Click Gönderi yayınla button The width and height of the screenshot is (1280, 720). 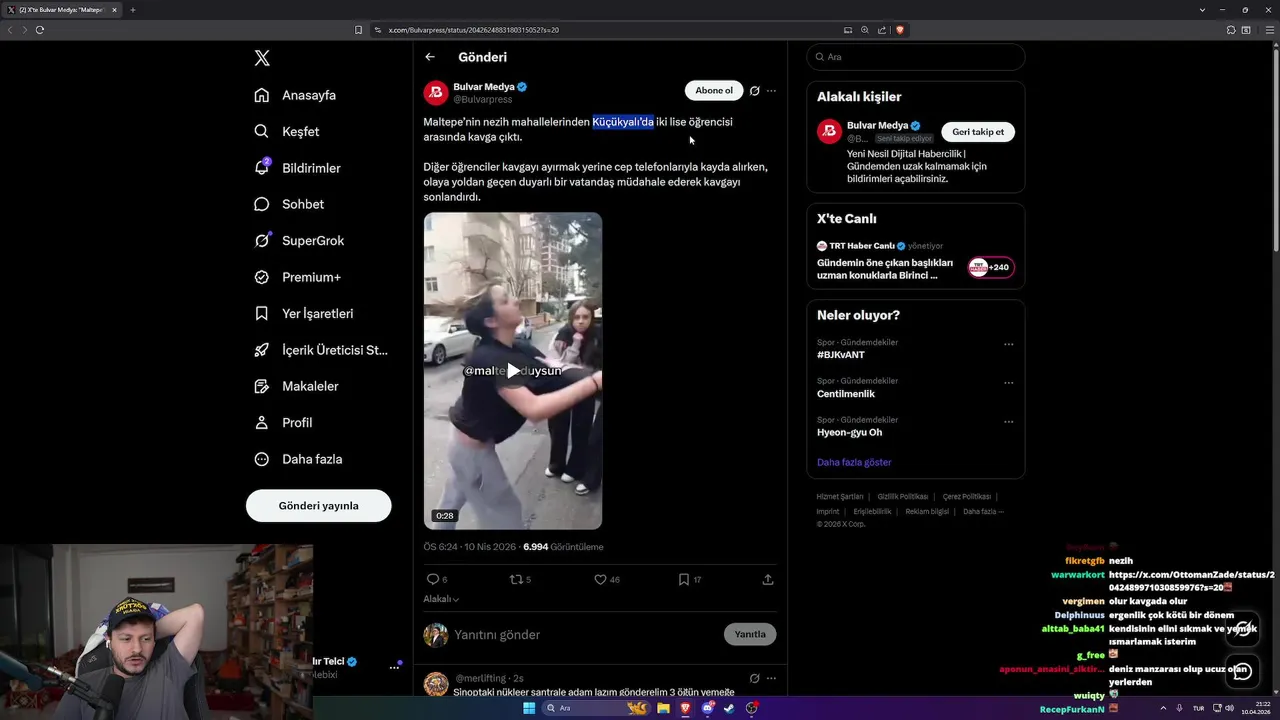pyautogui.click(x=318, y=506)
